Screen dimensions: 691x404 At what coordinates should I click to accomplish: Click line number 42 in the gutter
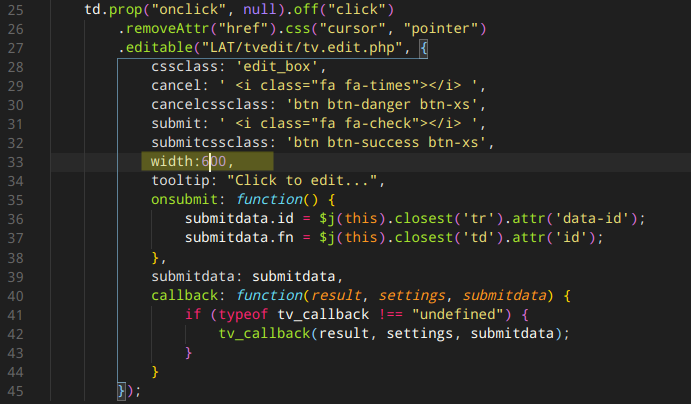click(15, 334)
